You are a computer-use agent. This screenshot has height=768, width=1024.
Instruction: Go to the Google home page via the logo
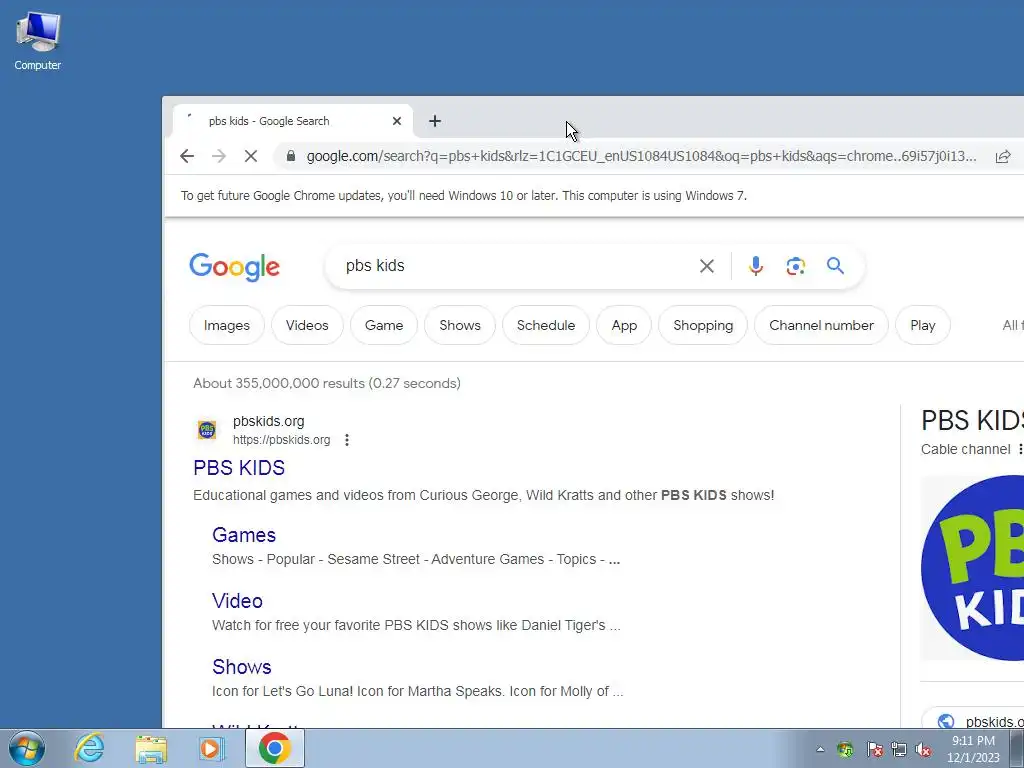234,266
